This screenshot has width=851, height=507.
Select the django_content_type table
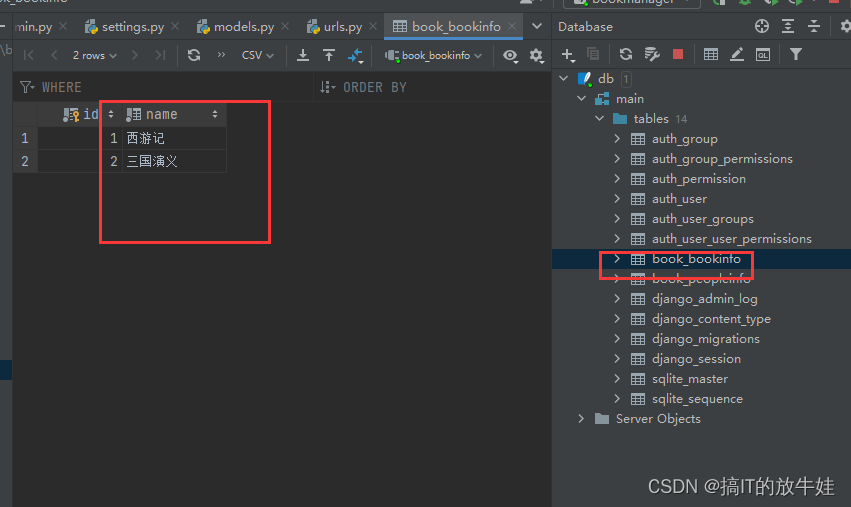pos(711,319)
